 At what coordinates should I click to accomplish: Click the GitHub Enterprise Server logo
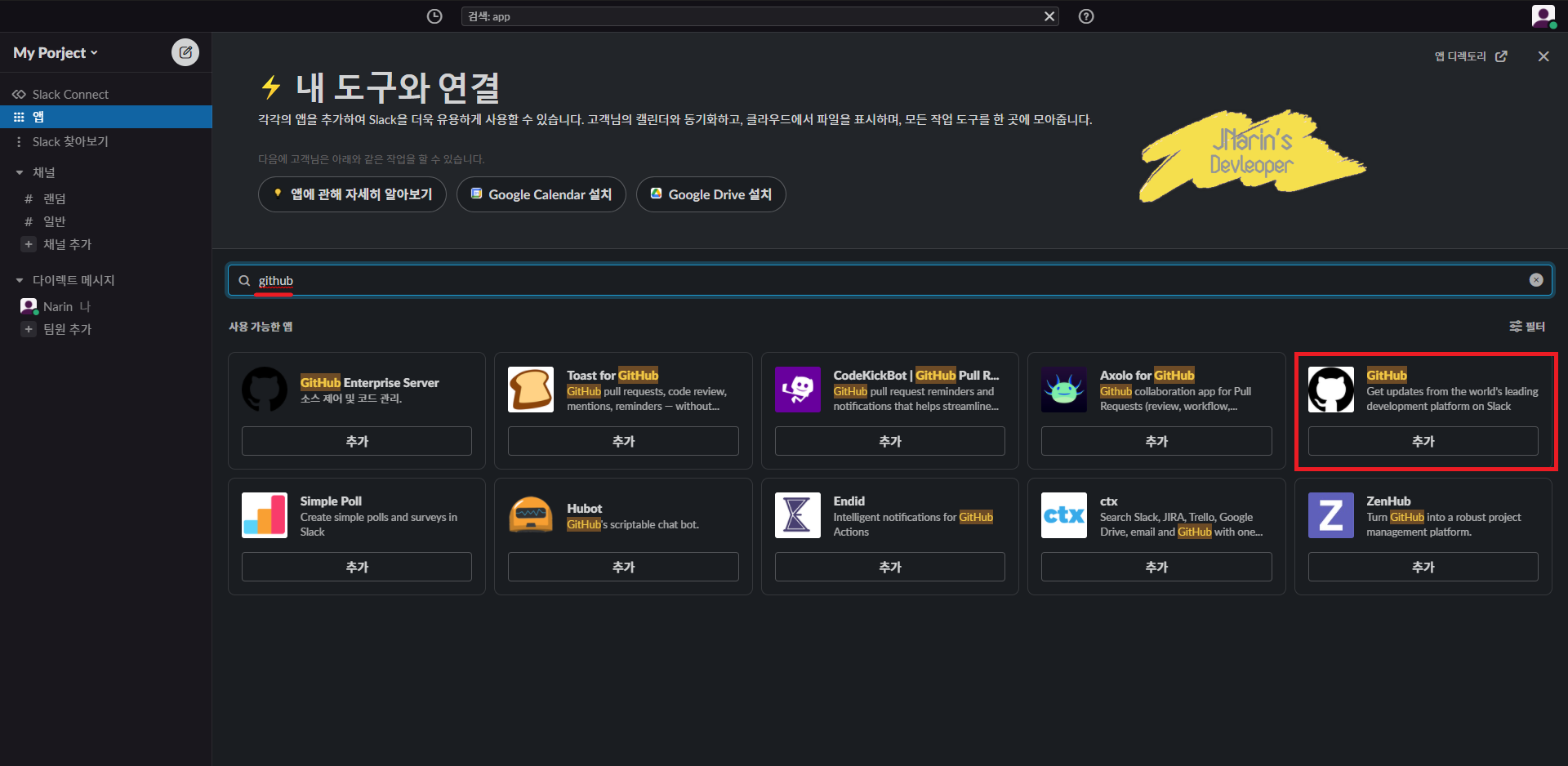pyautogui.click(x=265, y=390)
